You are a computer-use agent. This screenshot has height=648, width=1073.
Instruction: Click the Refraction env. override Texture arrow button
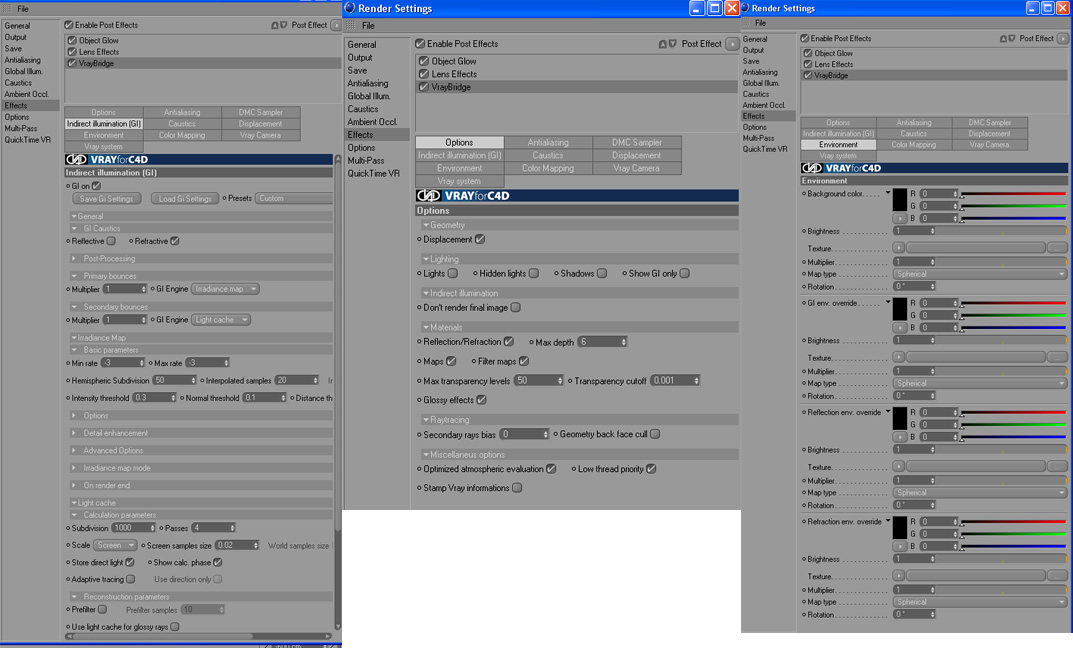point(899,575)
